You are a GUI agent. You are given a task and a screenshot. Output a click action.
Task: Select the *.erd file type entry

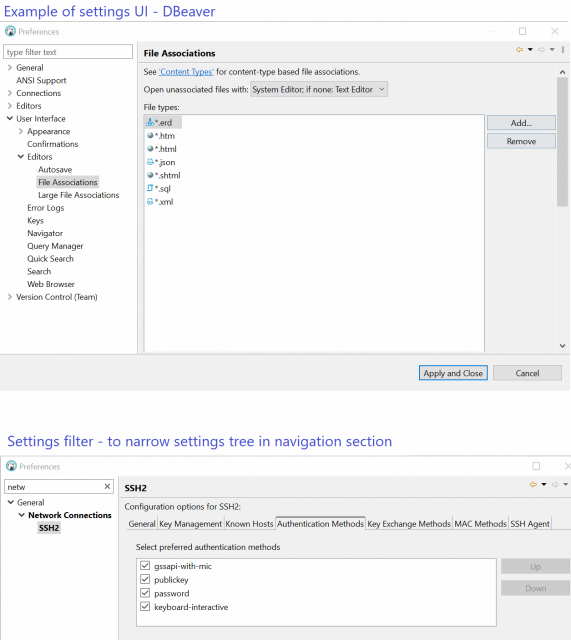163,122
